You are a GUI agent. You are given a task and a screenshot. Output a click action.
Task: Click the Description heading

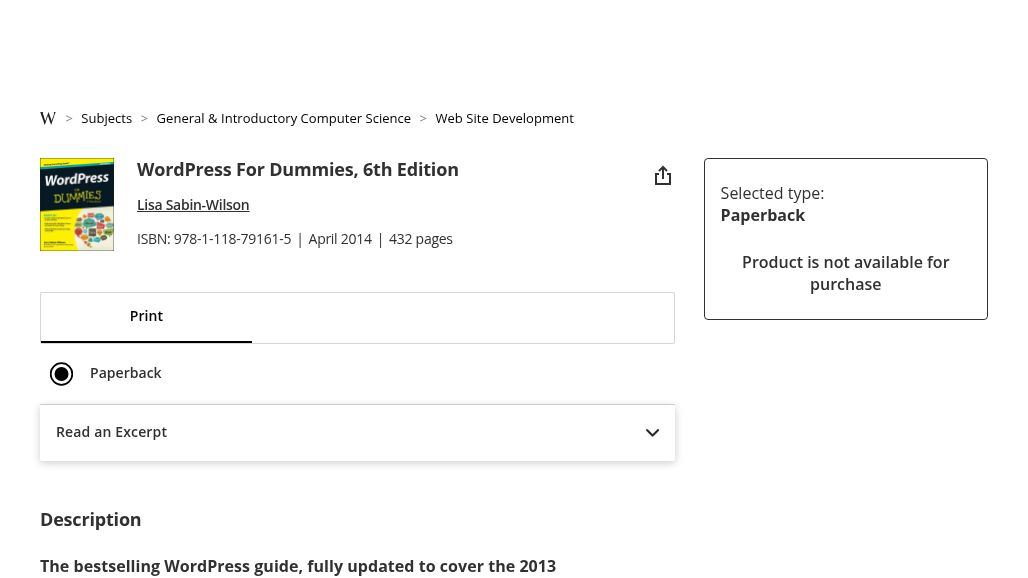click(91, 520)
